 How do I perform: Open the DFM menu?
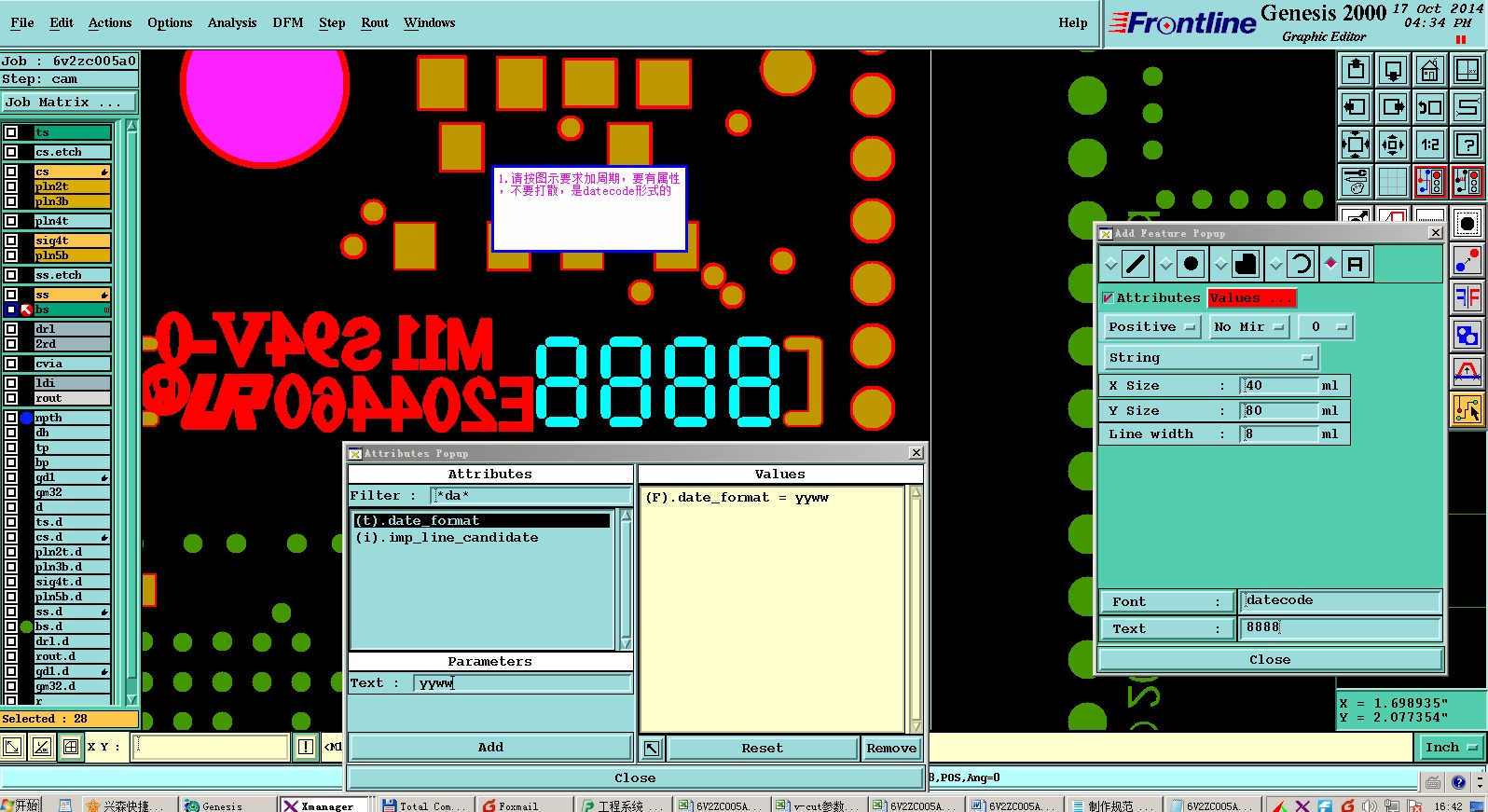[288, 22]
